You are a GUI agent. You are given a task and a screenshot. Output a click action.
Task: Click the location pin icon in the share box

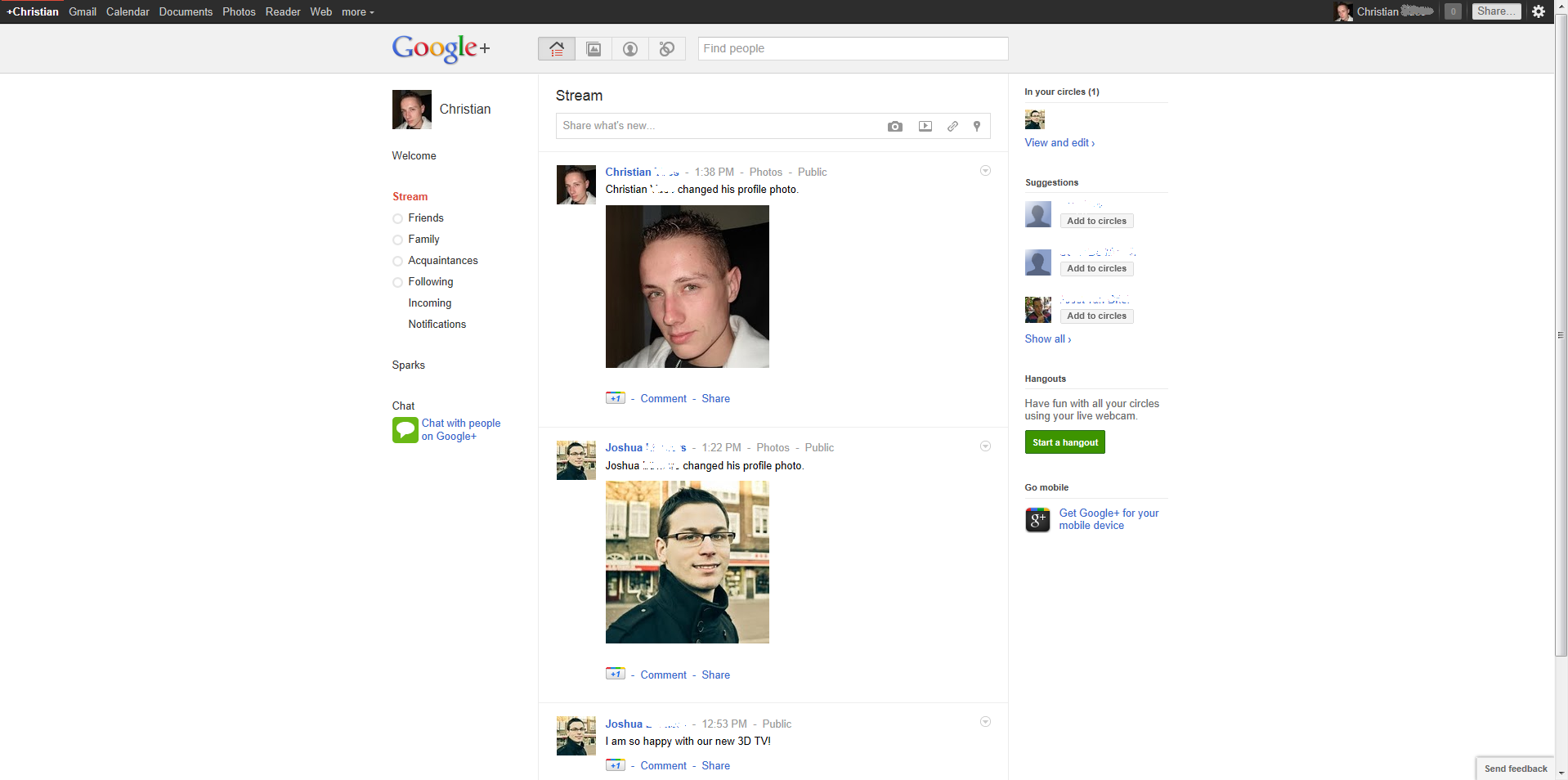point(976,126)
